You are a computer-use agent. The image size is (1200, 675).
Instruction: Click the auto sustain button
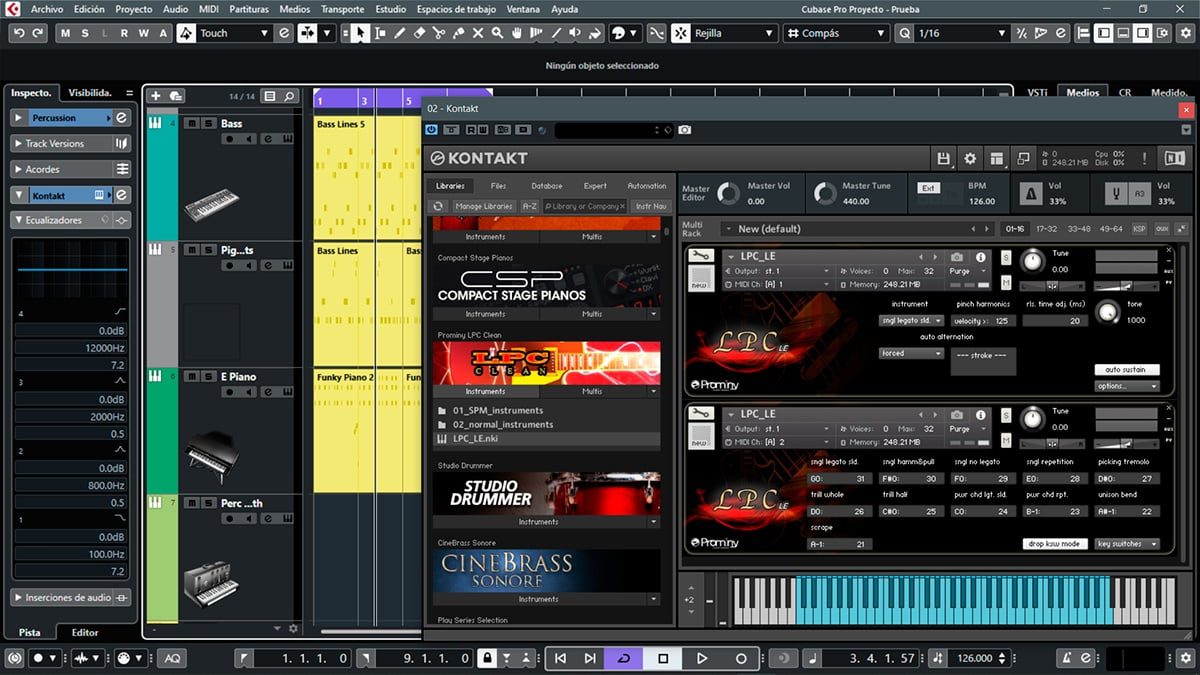click(x=1126, y=370)
